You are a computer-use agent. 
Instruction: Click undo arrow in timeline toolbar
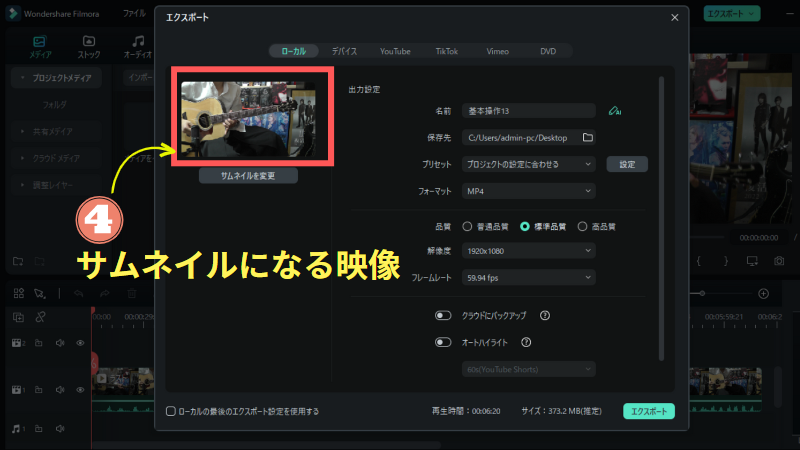(79, 293)
